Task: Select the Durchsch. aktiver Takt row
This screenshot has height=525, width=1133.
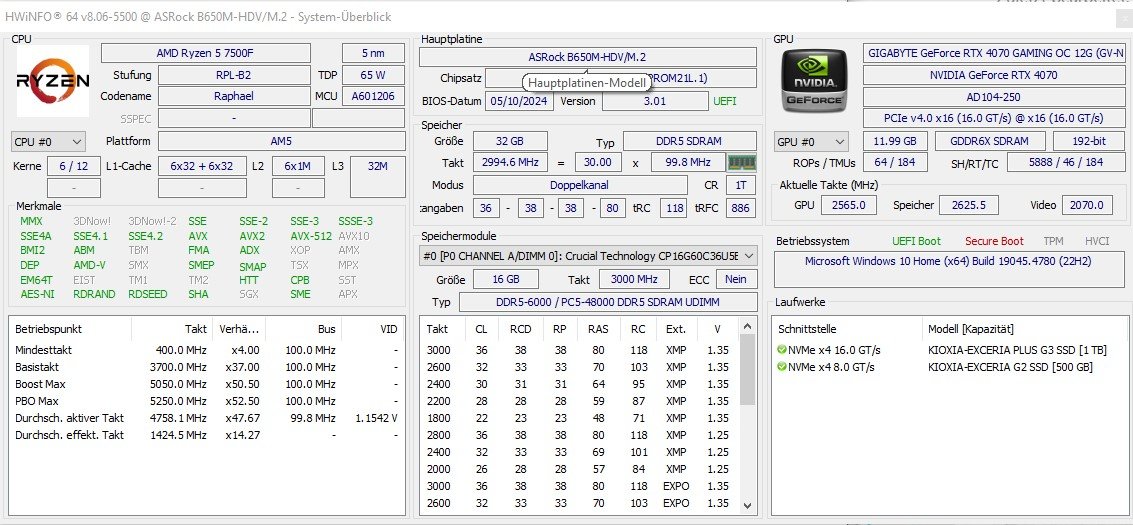Action: click(206, 418)
